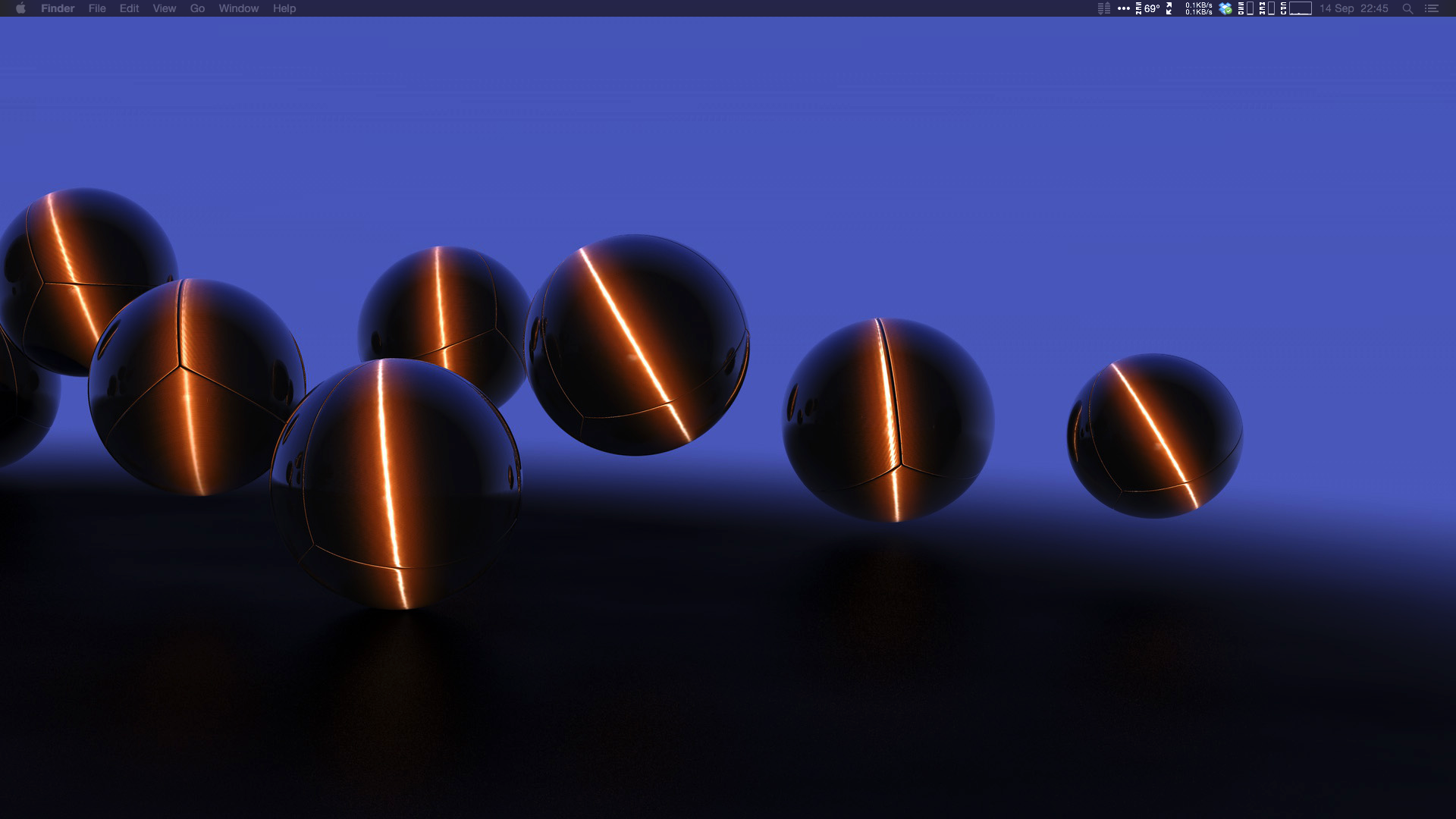Open the Edit menu

click(x=129, y=8)
